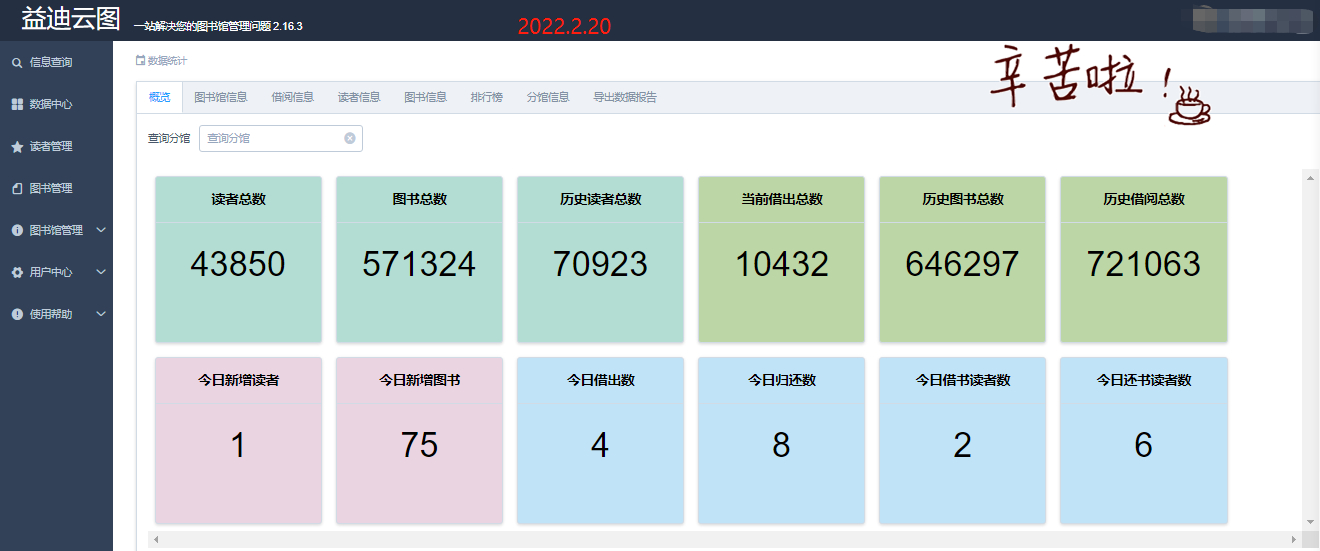Click the 图书管理 document icon
Screen dimensions: 1320x551
pyautogui.click(x=17, y=189)
